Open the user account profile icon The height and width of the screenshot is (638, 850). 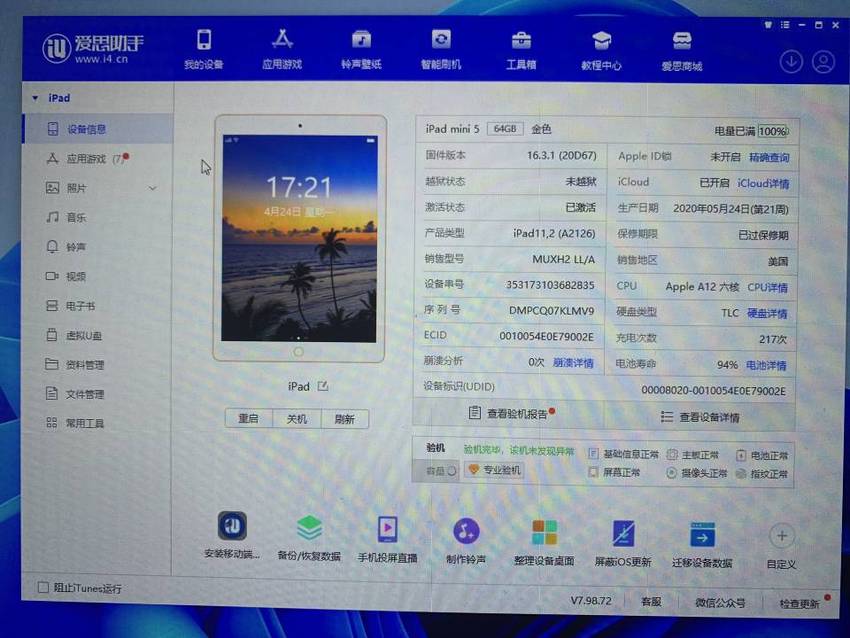coord(823,62)
